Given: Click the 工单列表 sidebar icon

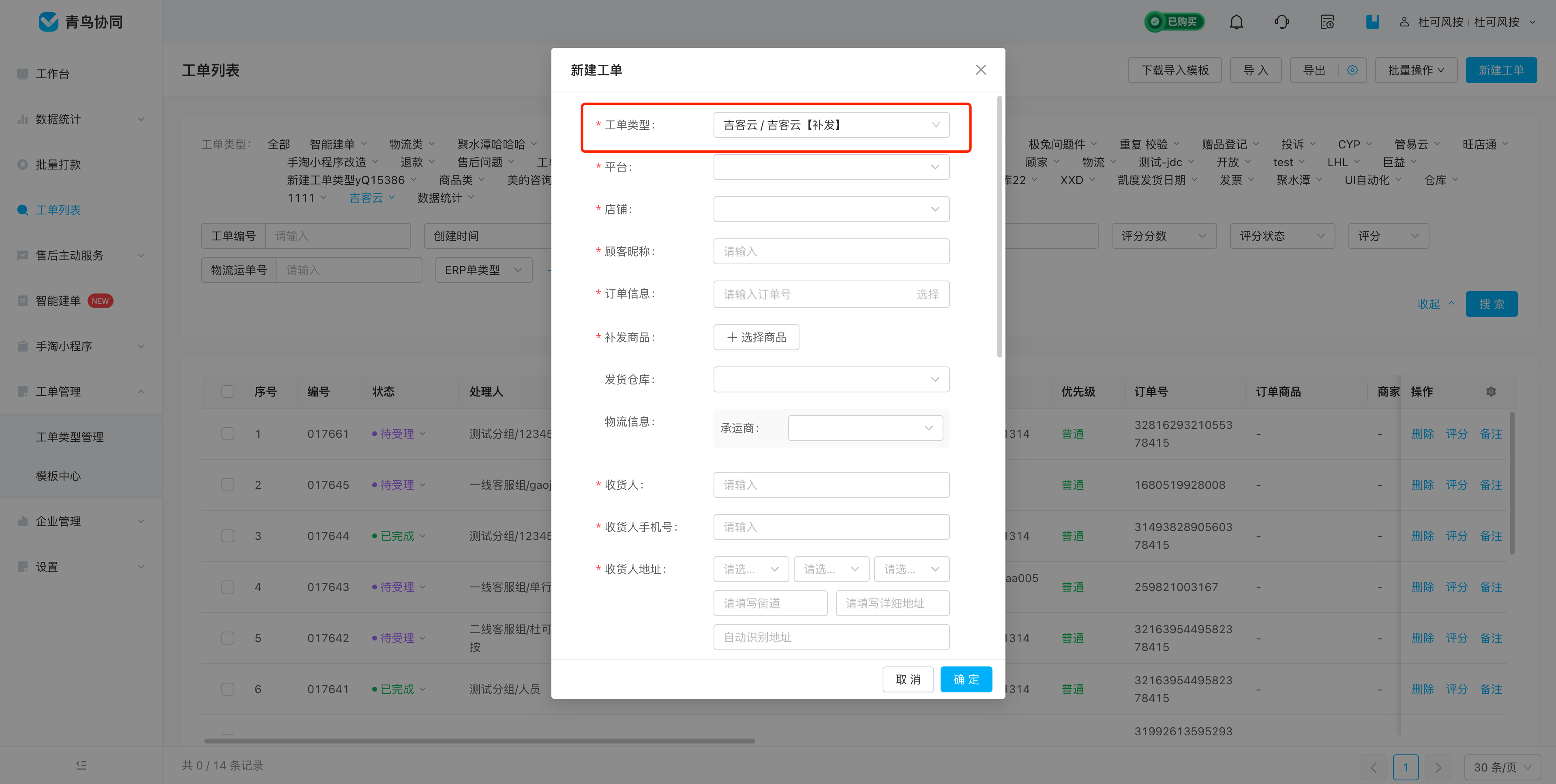Looking at the screenshot, I should 22,210.
